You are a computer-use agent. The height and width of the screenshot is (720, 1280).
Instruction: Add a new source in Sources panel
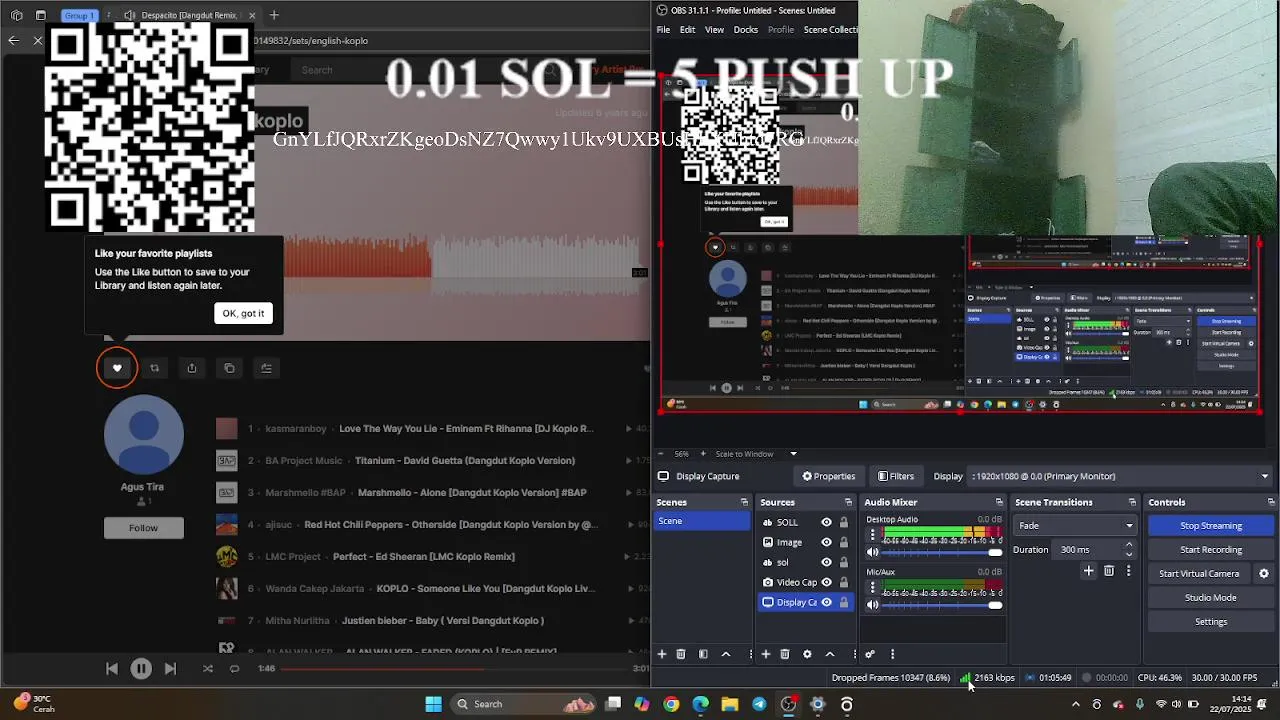coord(766,654)
